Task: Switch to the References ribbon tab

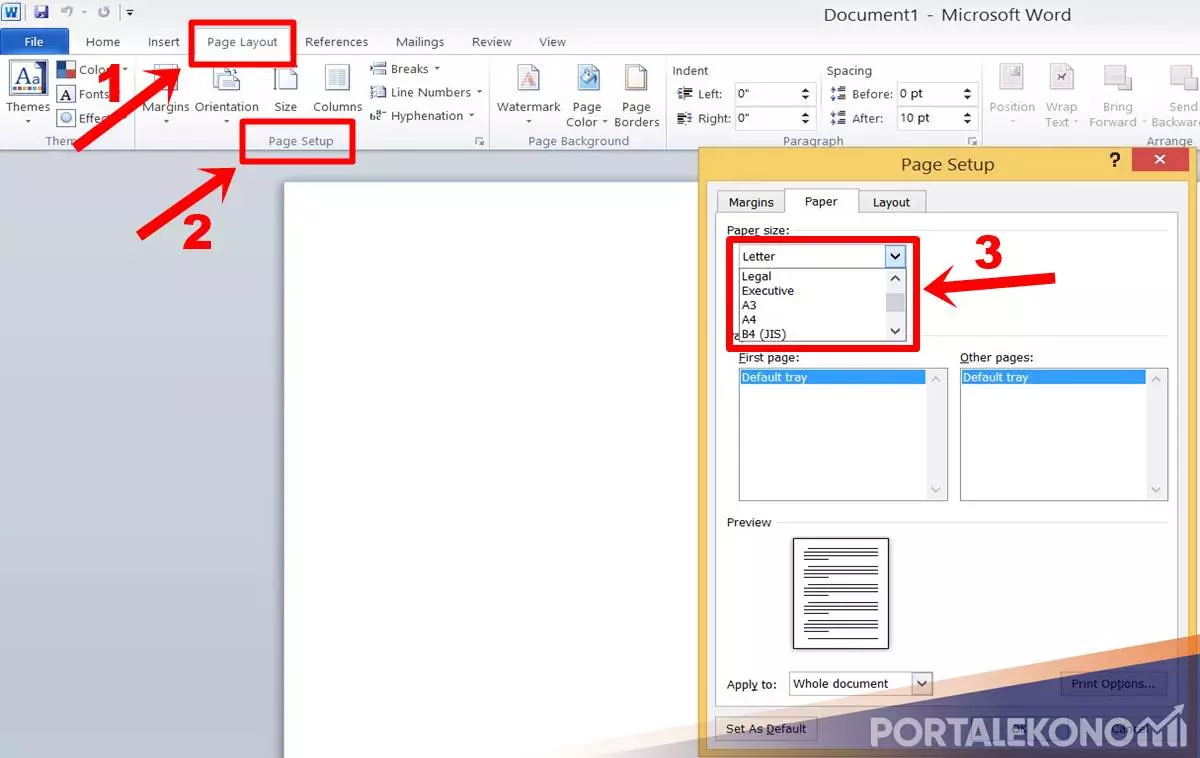Action: click(337, 42)
